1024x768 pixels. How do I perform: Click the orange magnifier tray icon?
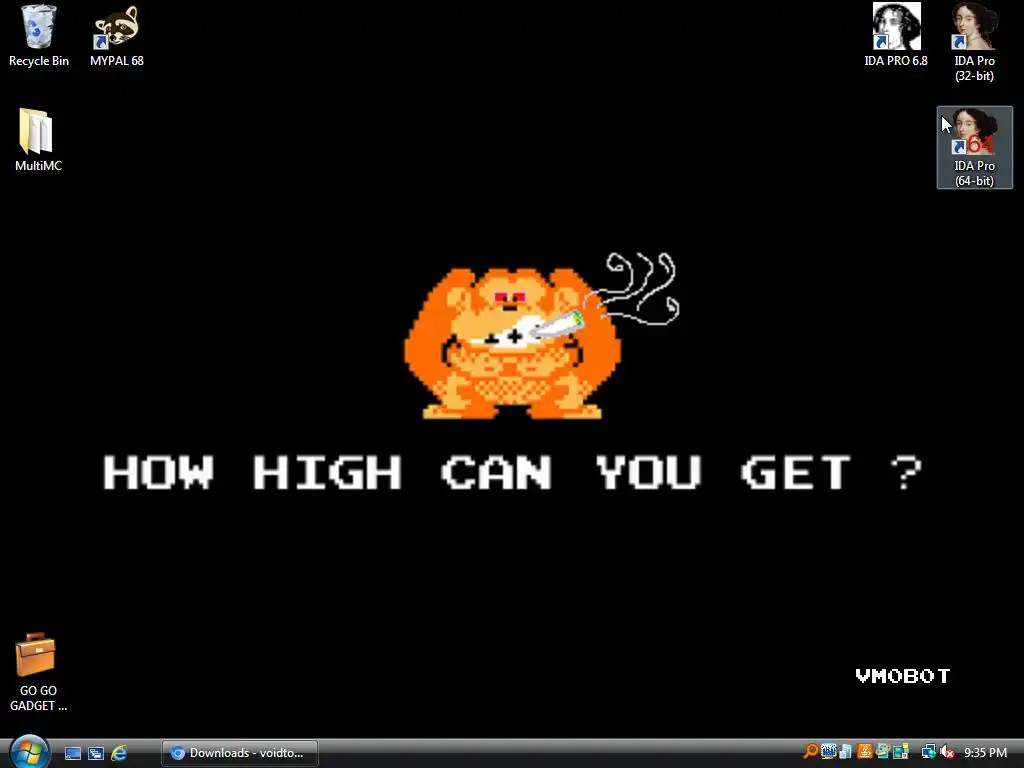pyautogui.click(x=810, y=752)
